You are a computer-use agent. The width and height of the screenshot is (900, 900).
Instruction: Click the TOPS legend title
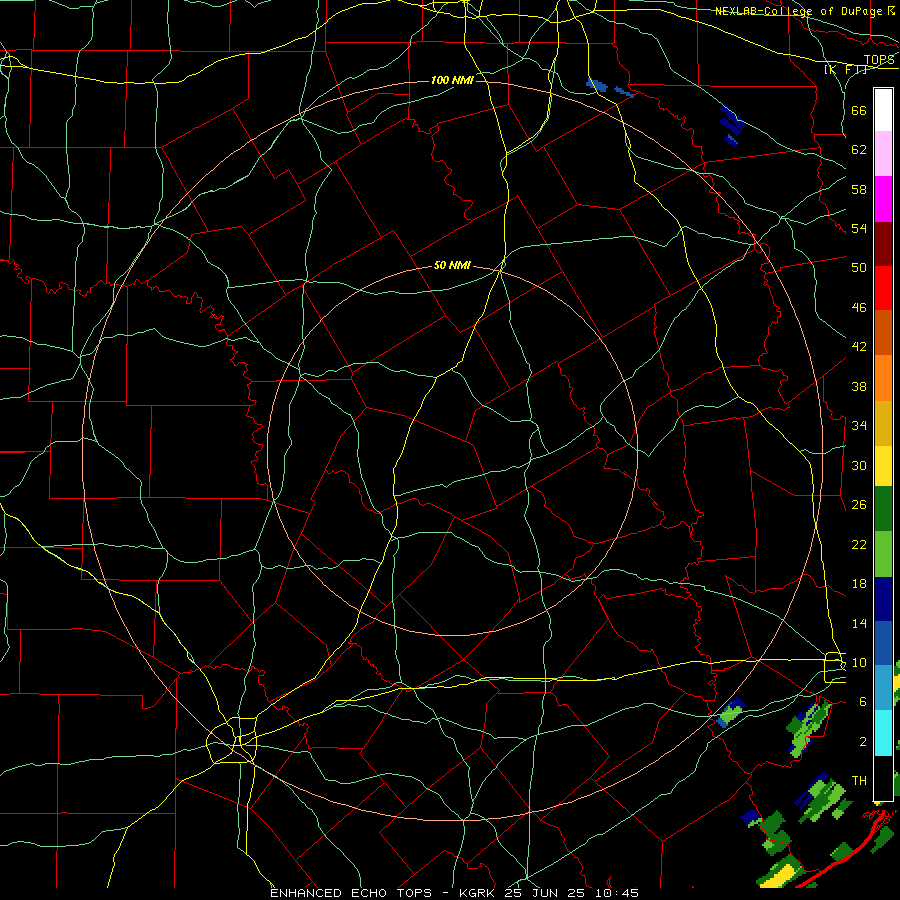click(x=879, y=60)
